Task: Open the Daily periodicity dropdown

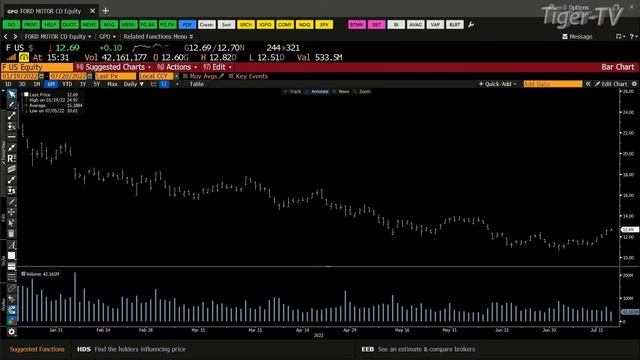Action: pos(133,84)
